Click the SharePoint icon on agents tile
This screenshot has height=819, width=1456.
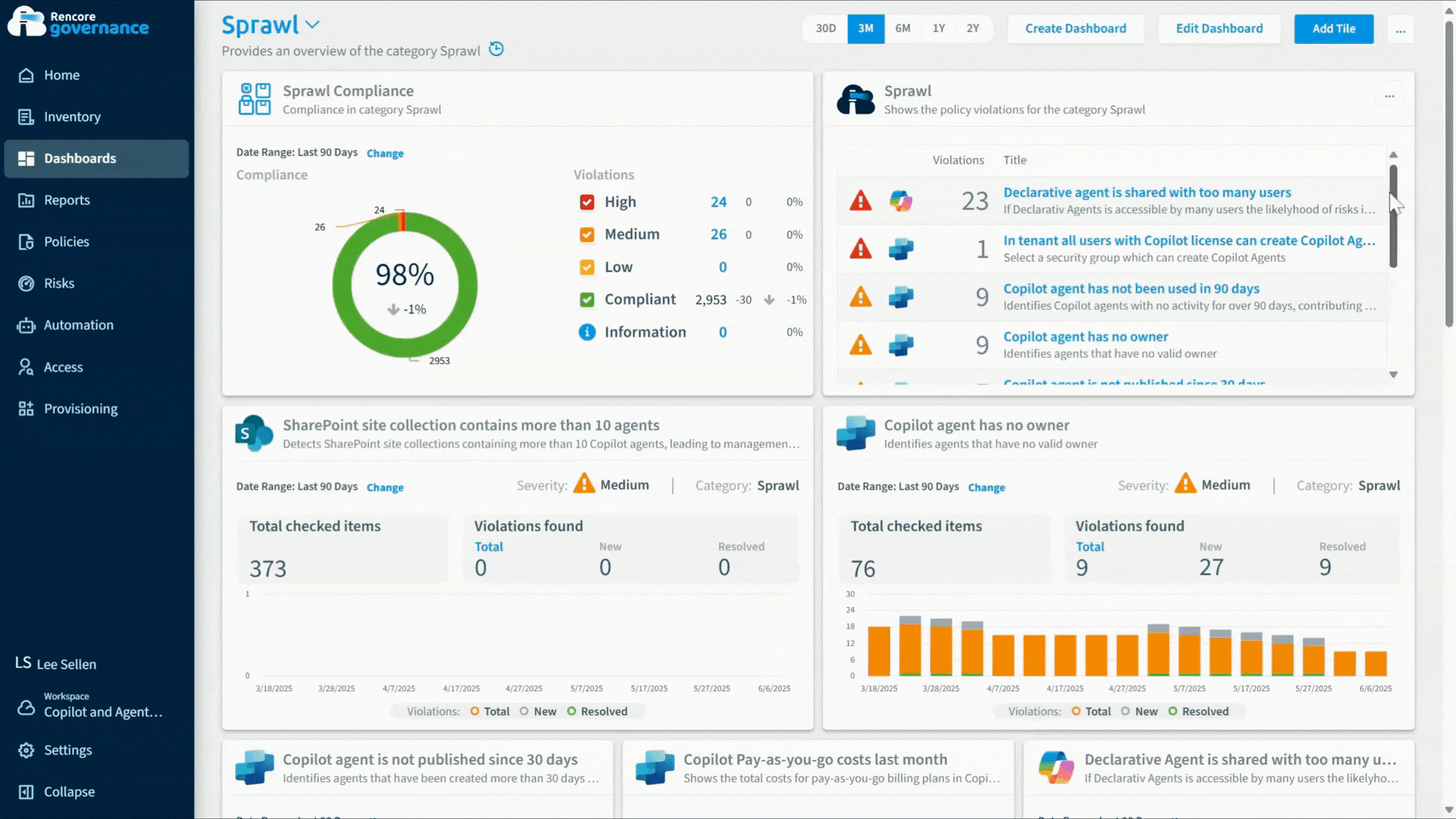click(x=254, y=434)
